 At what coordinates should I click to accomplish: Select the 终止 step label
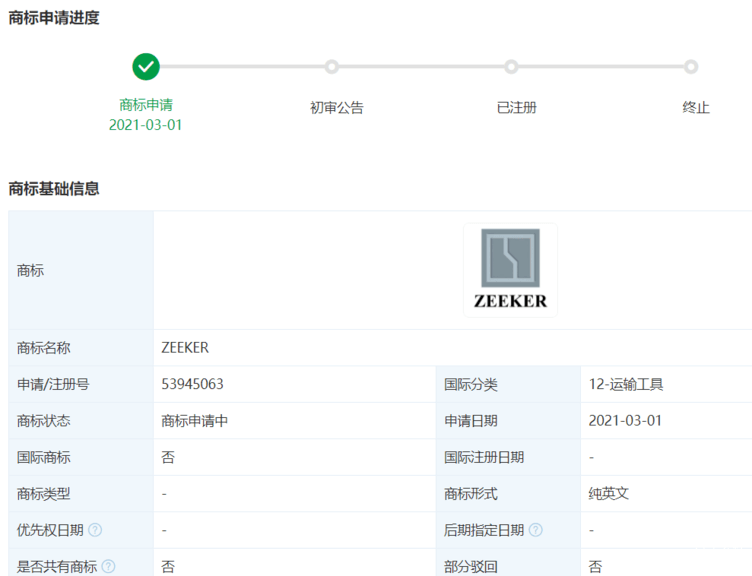tap(696, 107)
